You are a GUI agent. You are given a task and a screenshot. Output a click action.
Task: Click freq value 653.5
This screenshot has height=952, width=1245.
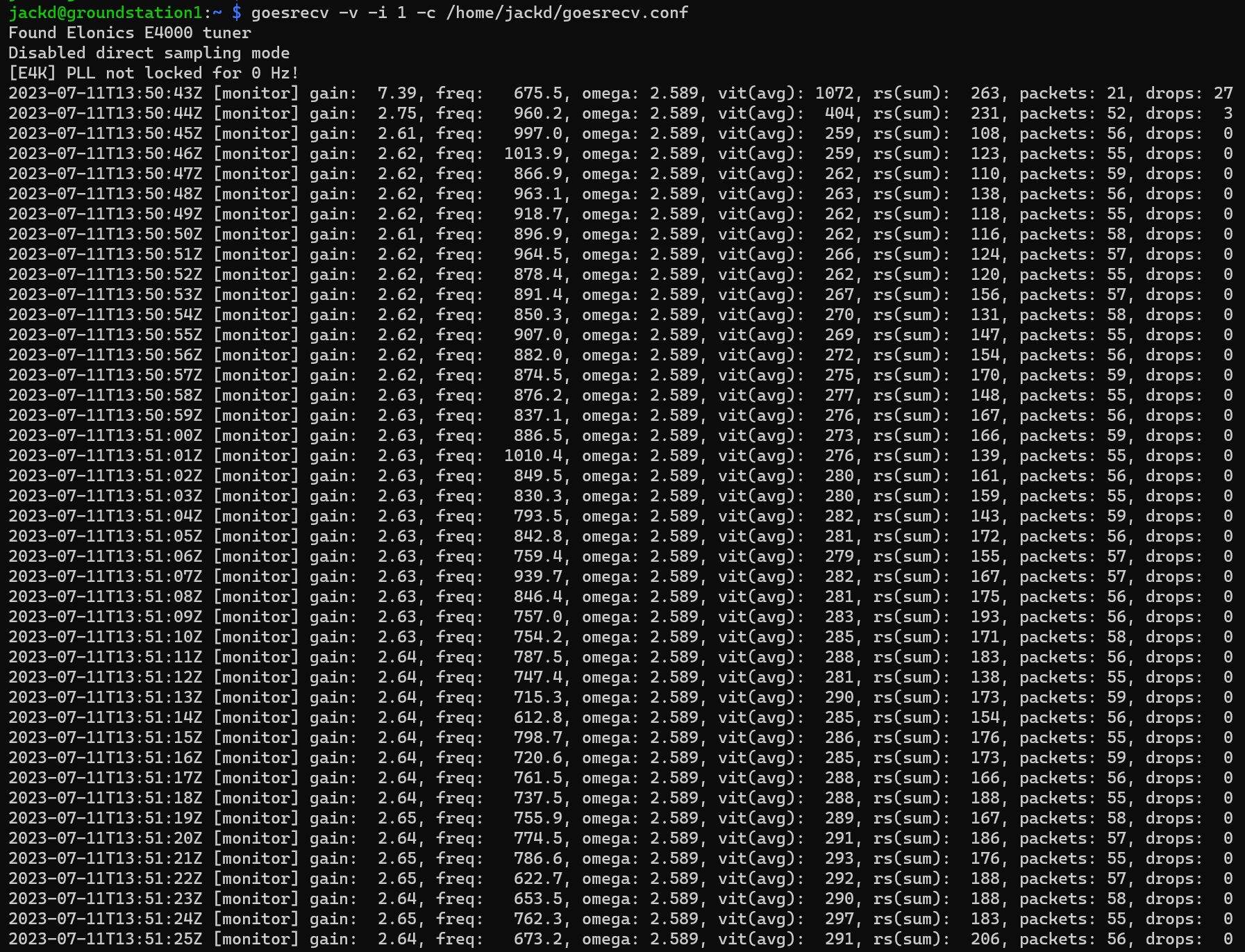pyautogui.click(x=538, y=899)
